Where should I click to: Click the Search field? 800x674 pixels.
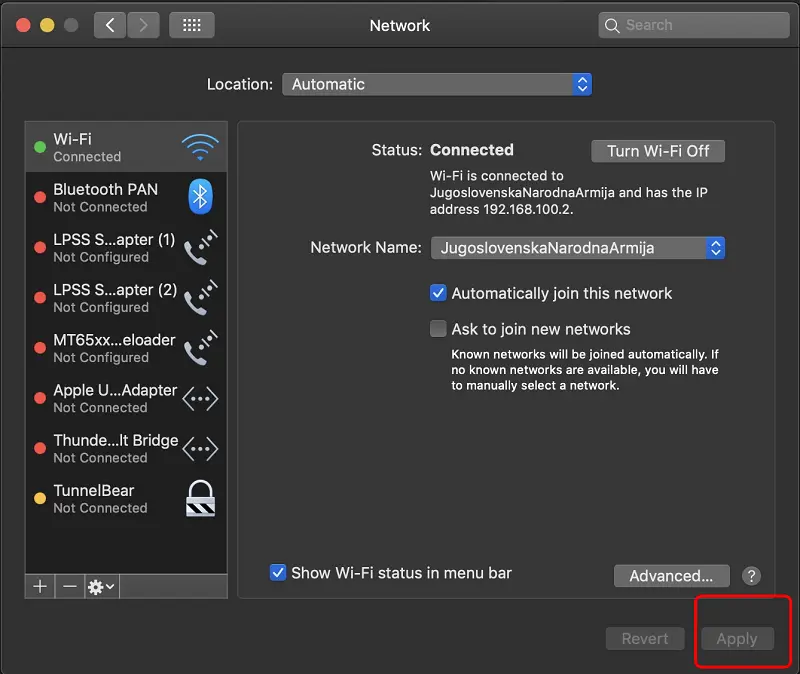pyautogui.click(x=693, y=24)
